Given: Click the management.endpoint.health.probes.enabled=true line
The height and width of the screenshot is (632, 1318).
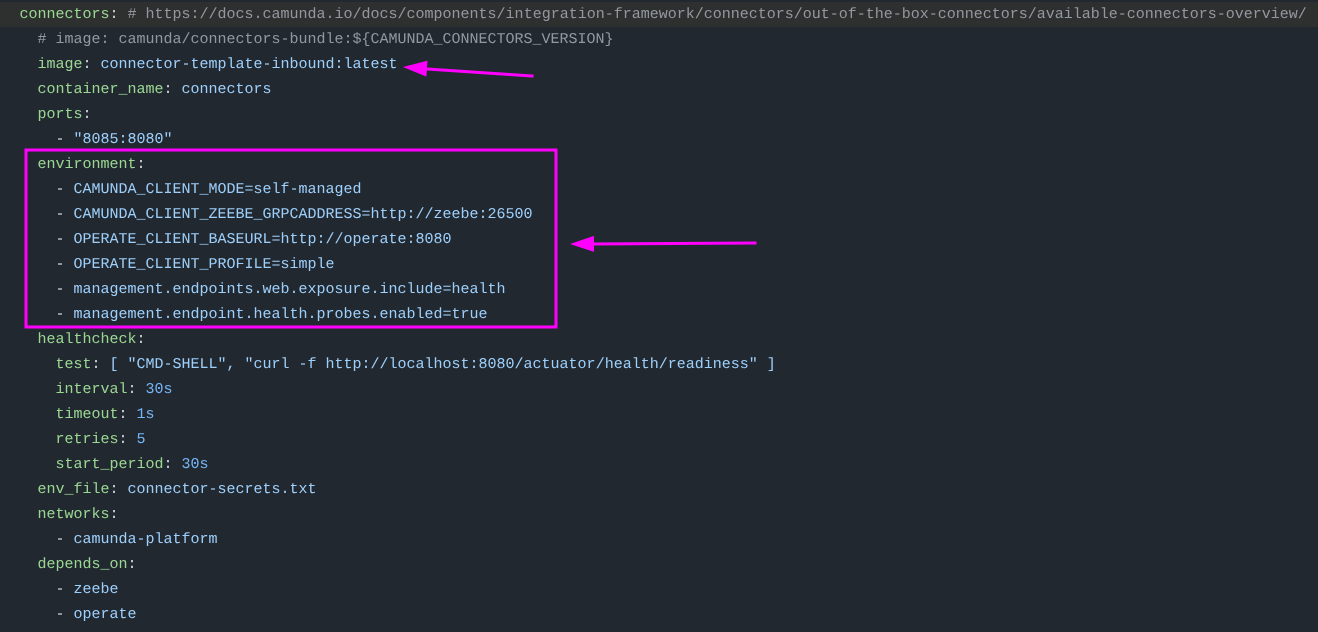Looking at the screenshot, I should pyautogui.click(x=280, y=314).
